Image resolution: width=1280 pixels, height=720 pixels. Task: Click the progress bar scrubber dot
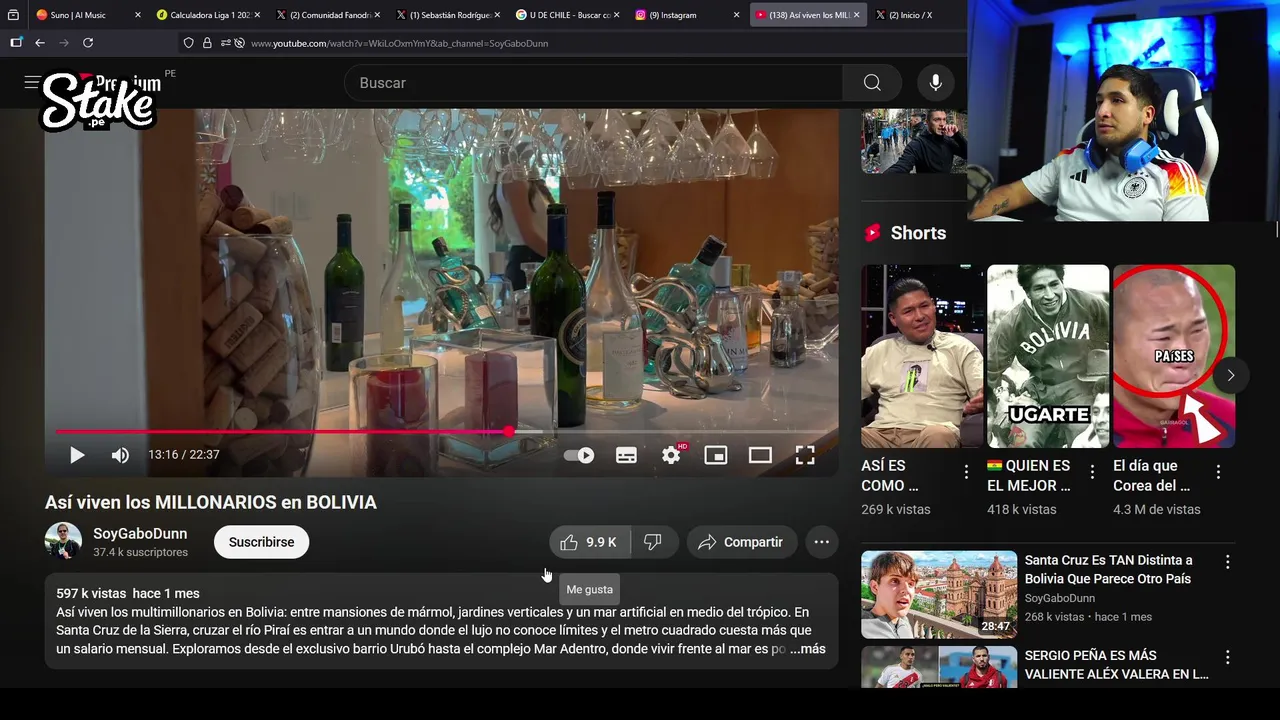(x=509, y=432)
